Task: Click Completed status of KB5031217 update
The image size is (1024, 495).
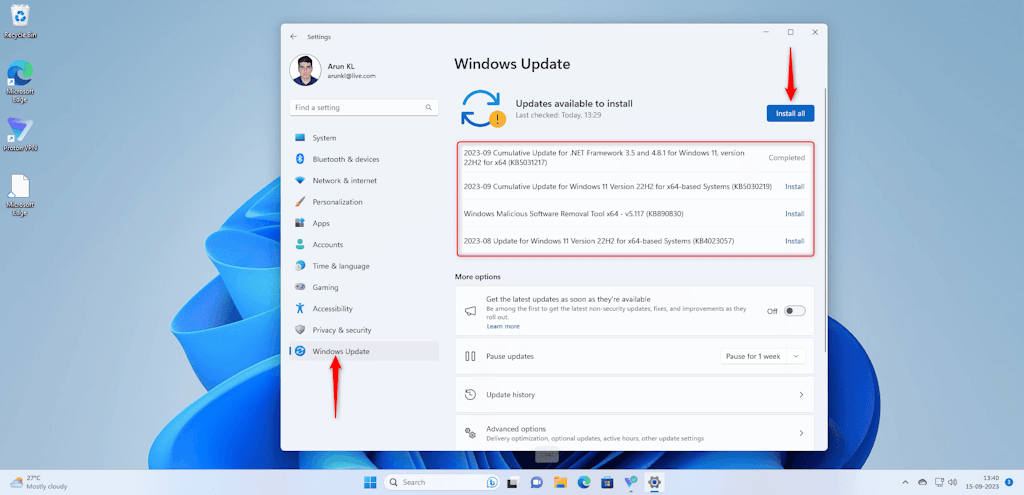Action: tap(786, 158)
